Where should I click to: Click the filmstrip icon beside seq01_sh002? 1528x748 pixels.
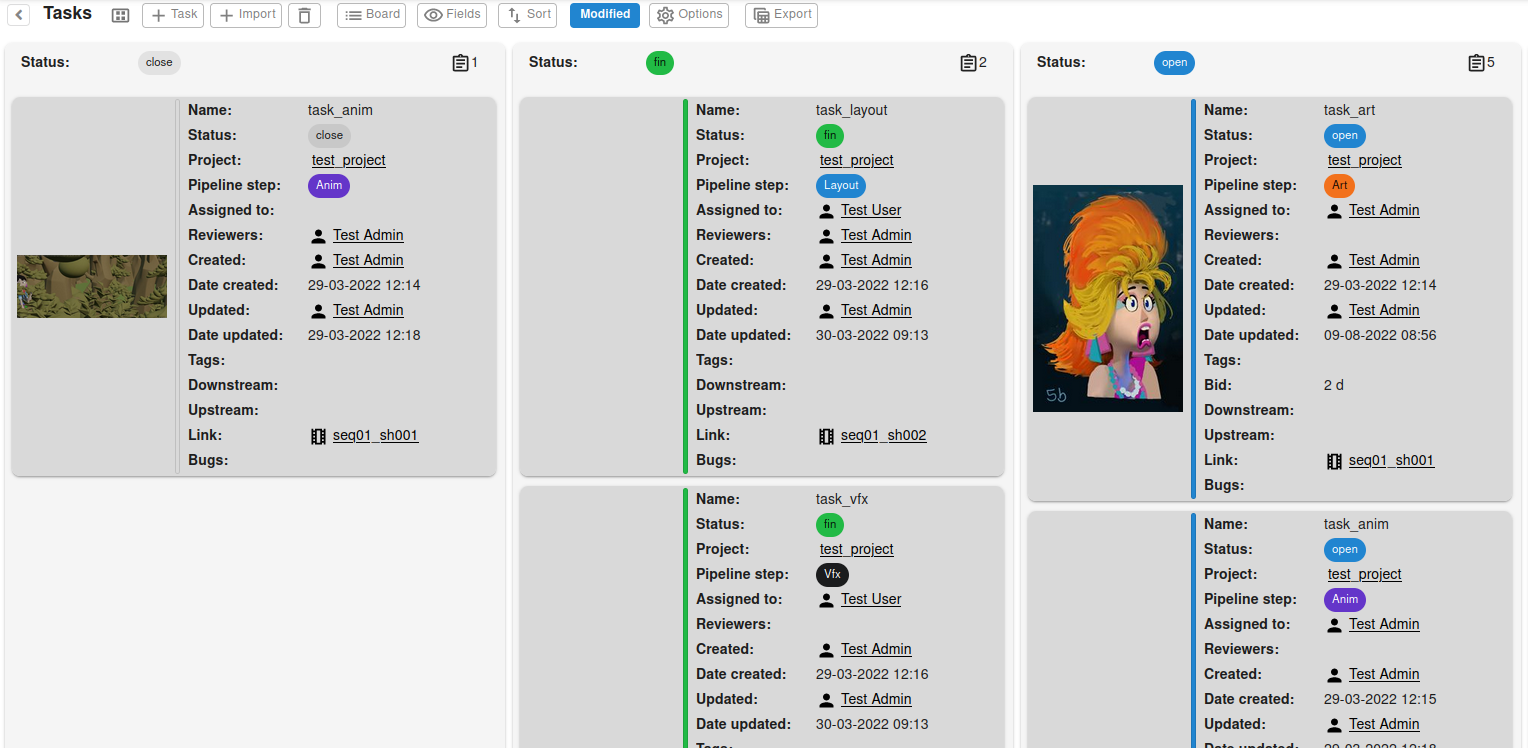(x=826, y=435)
